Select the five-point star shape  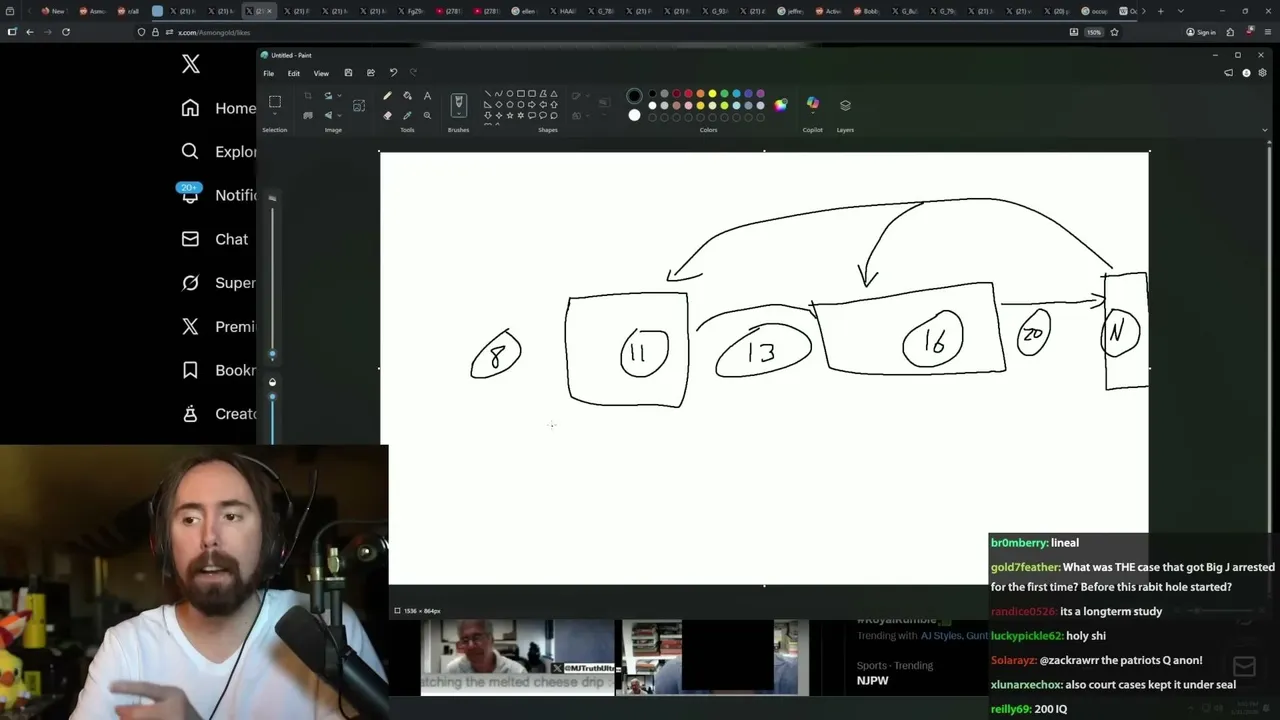(510, 115)
